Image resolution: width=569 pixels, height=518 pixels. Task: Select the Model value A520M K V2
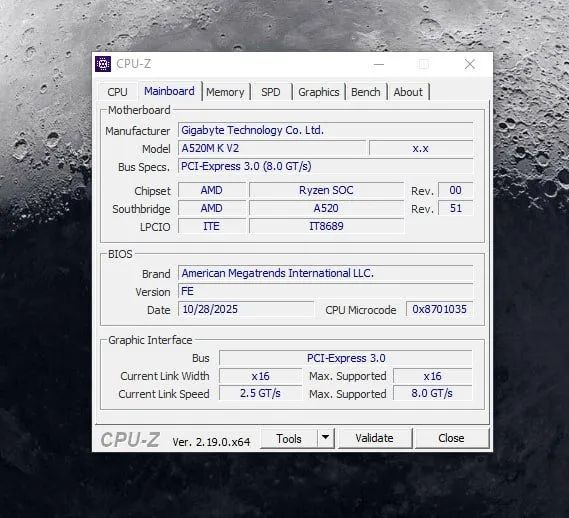pyautogui.click(x=272, y=148)
